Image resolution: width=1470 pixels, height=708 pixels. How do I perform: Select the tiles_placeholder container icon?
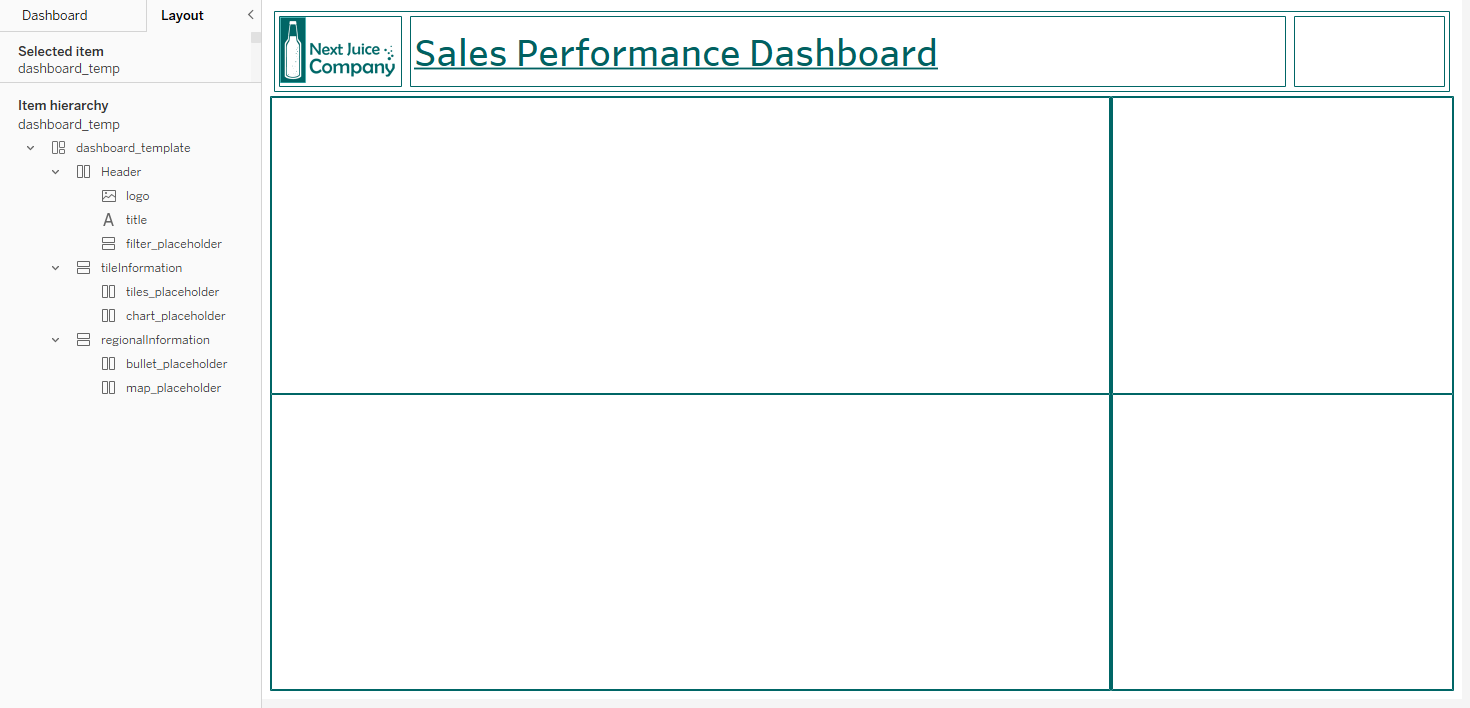108,291
